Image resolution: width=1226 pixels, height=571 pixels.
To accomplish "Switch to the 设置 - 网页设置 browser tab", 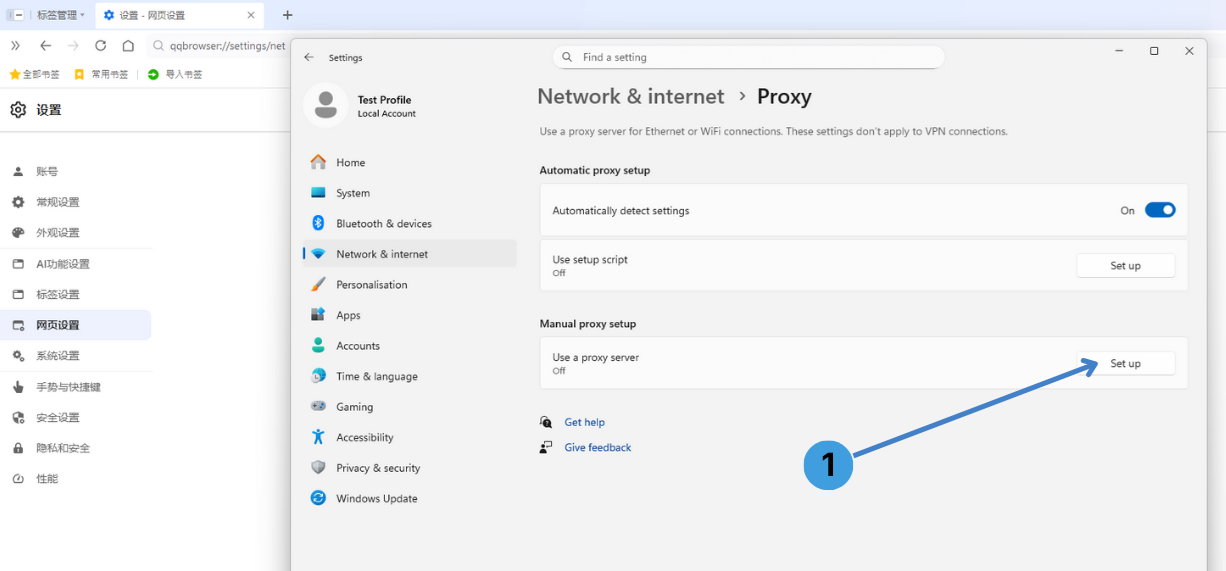I will click(x=179, y=15).
